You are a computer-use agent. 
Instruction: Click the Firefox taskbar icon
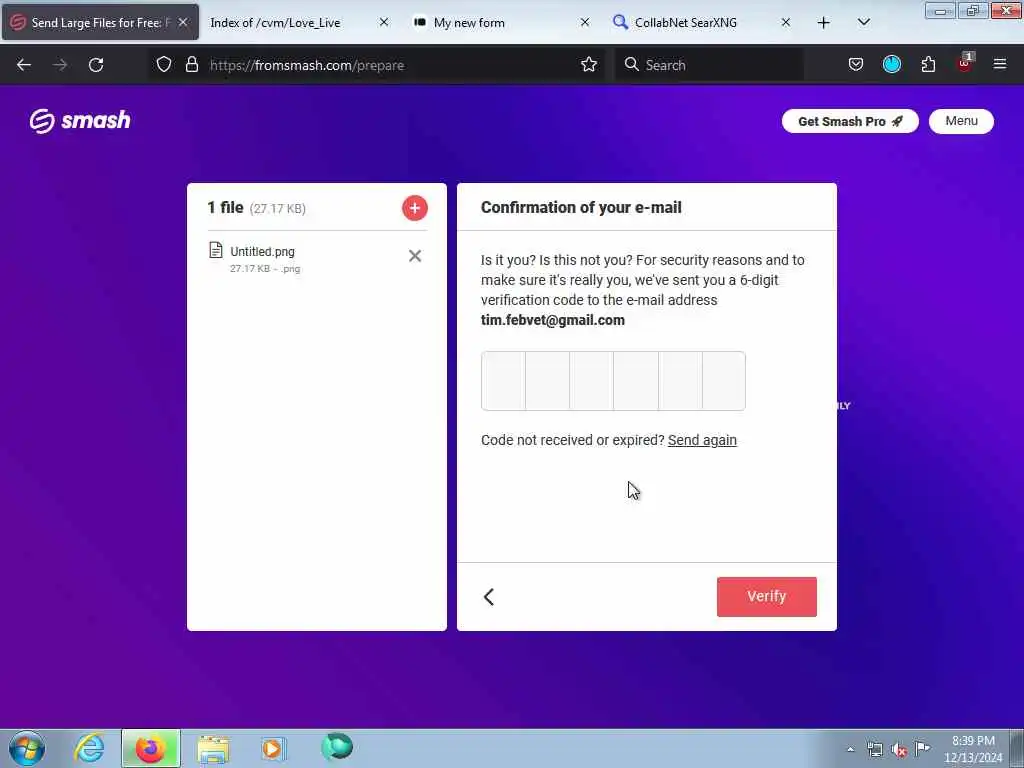[x=151, y=748]
